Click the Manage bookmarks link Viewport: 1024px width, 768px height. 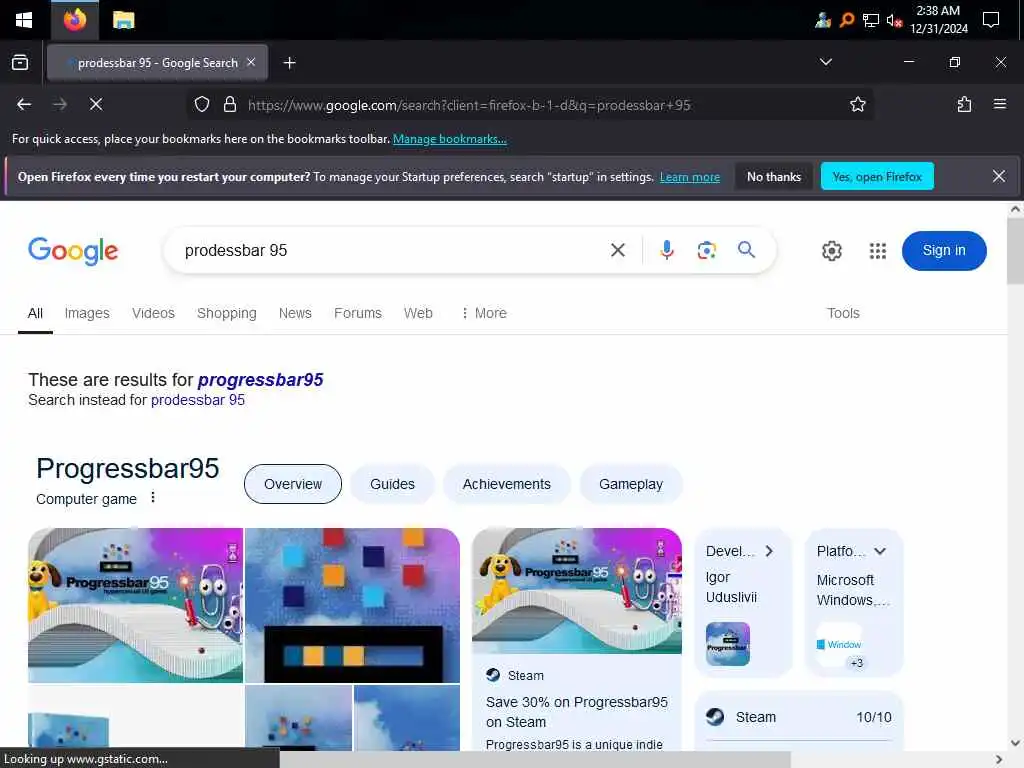coord(449,139)
